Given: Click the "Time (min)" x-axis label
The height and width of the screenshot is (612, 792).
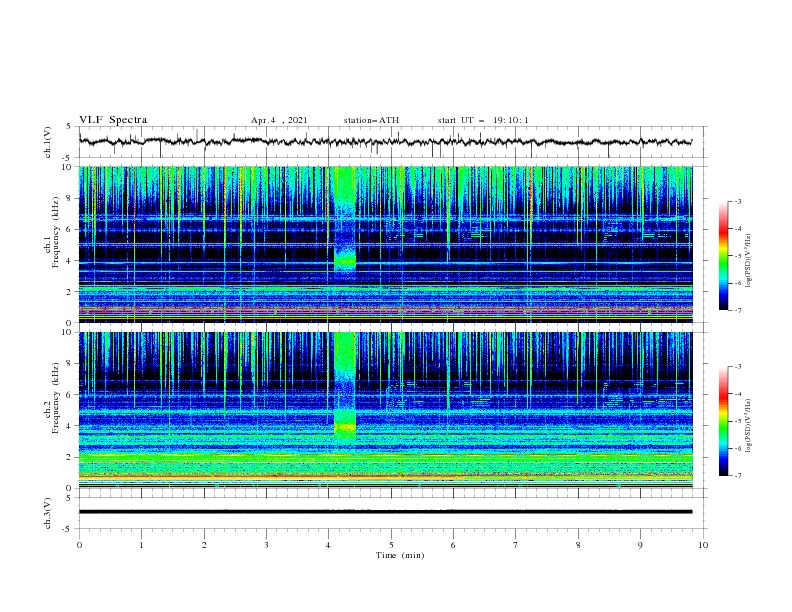Looking at the screenshot, I should [x=400, y=555].
